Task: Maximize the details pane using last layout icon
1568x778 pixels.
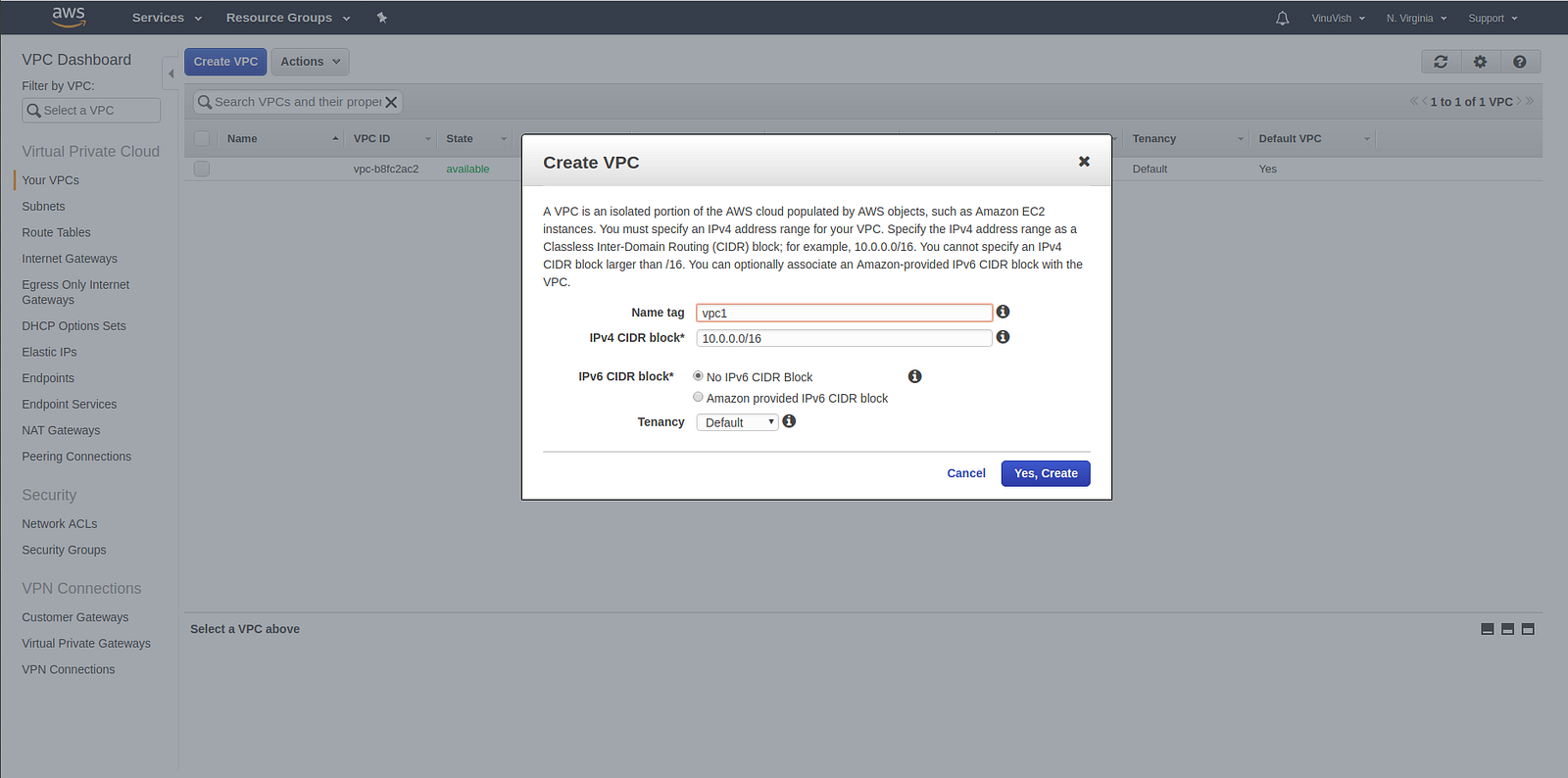Action: point(1528,629)
